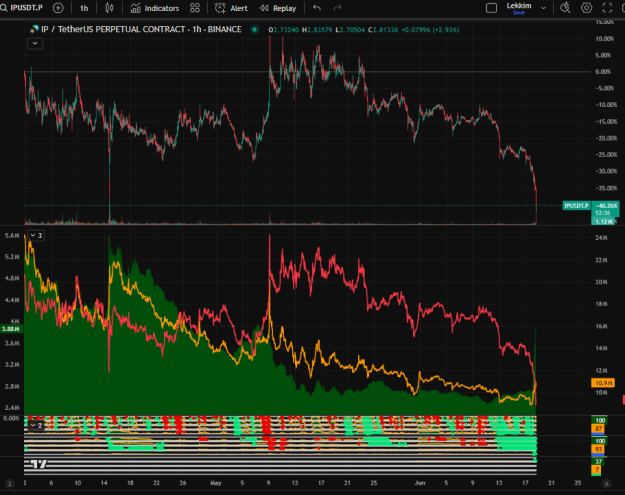Toggle market status green dot
Screen dimensions: 625x495
[x=254, y=29]
